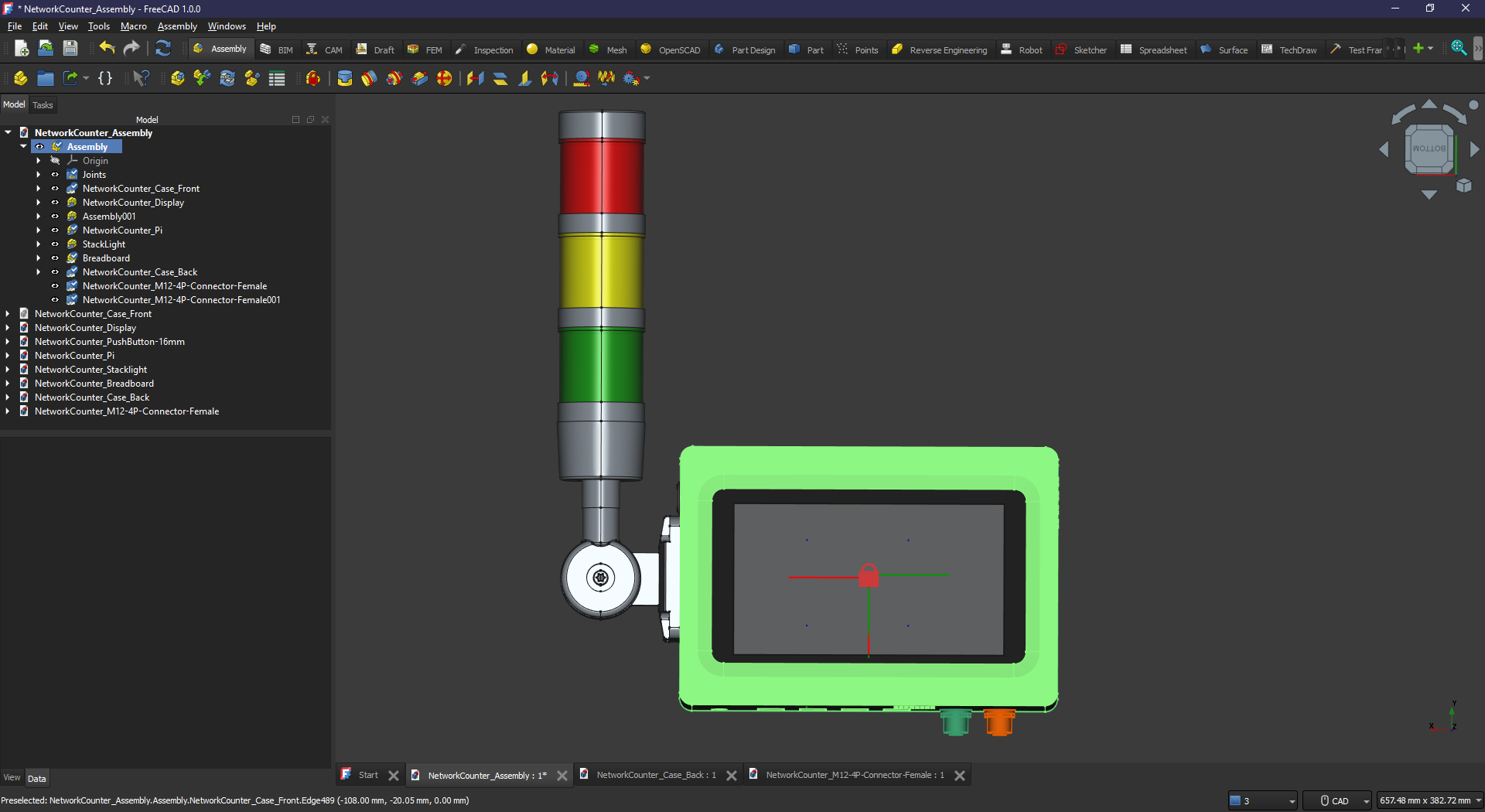Viewport: 1485px width, 812px height.
Task: Switch to the NetworkCounter_Case_Back document tab
Action: tap(656, 775)
